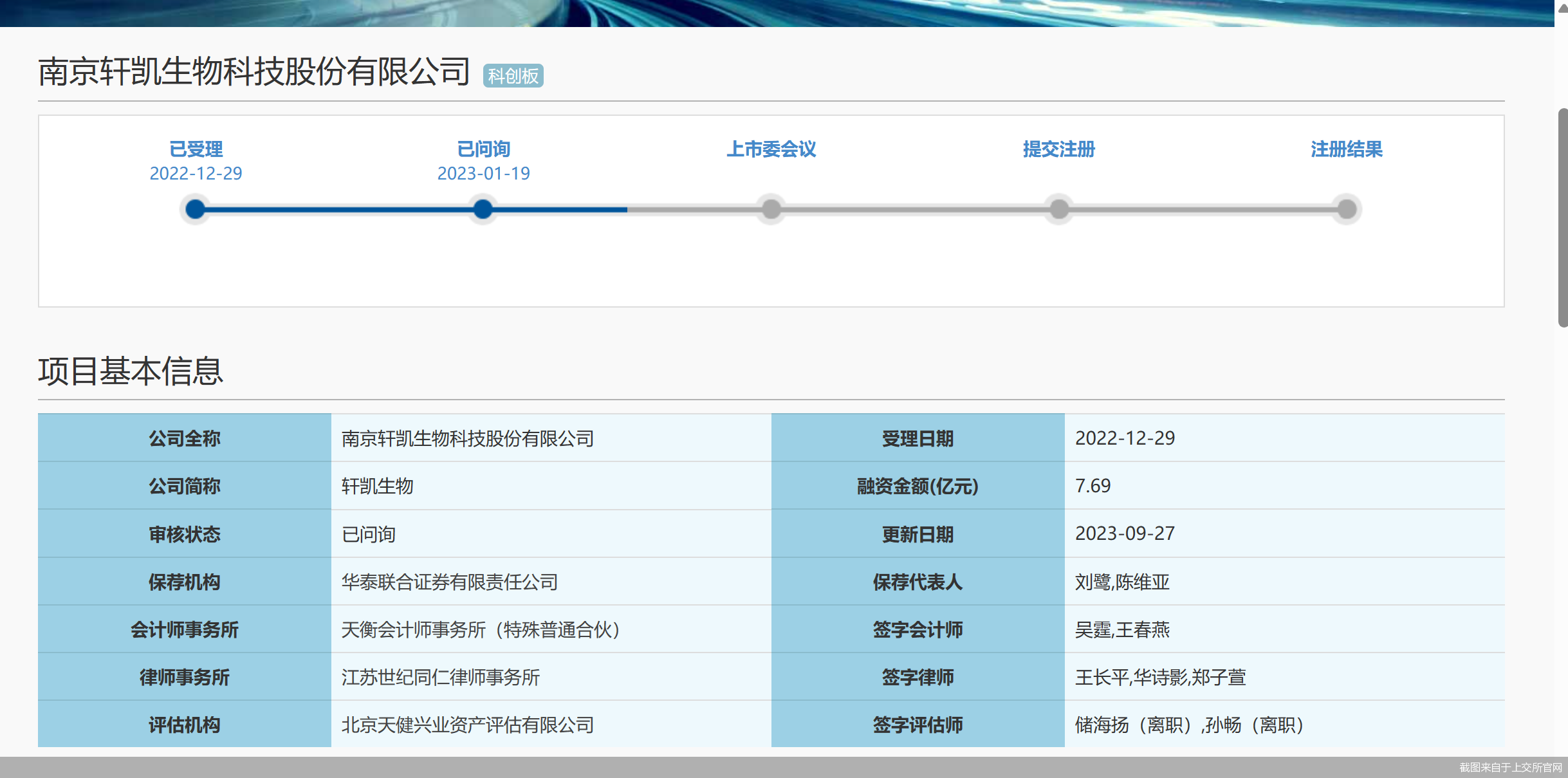
Task: Click 北京天健兴业资产评估有限公司 value
Action: 468,725
